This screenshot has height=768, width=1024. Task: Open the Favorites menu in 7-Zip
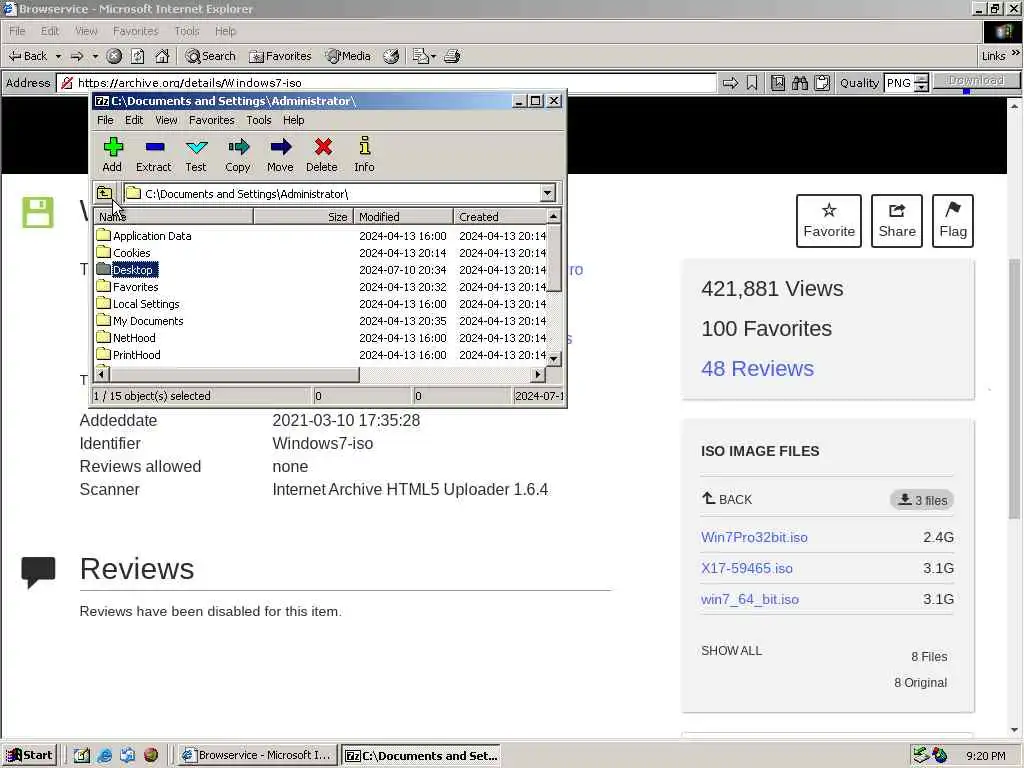(x=212, y=120)
